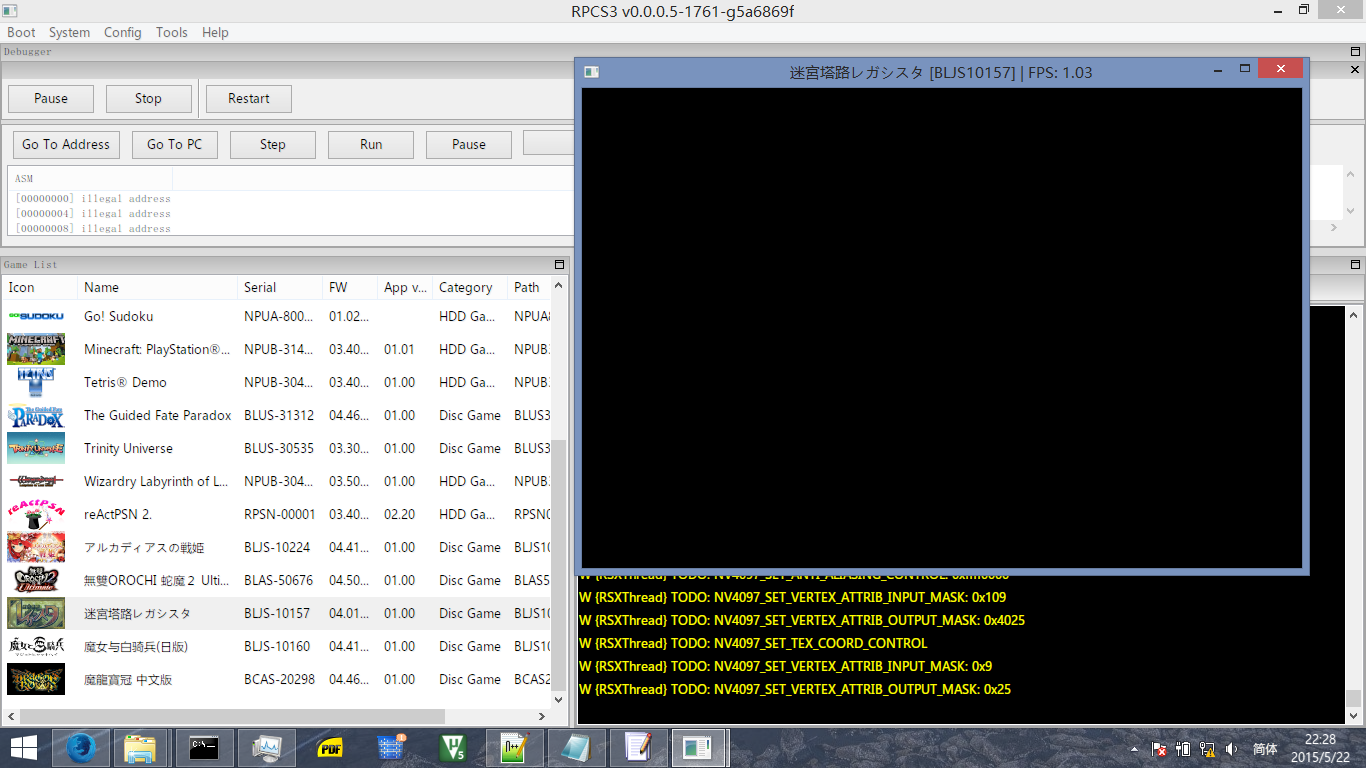Open the Command Prompt taskbar icon

click(x=203, y=748)
